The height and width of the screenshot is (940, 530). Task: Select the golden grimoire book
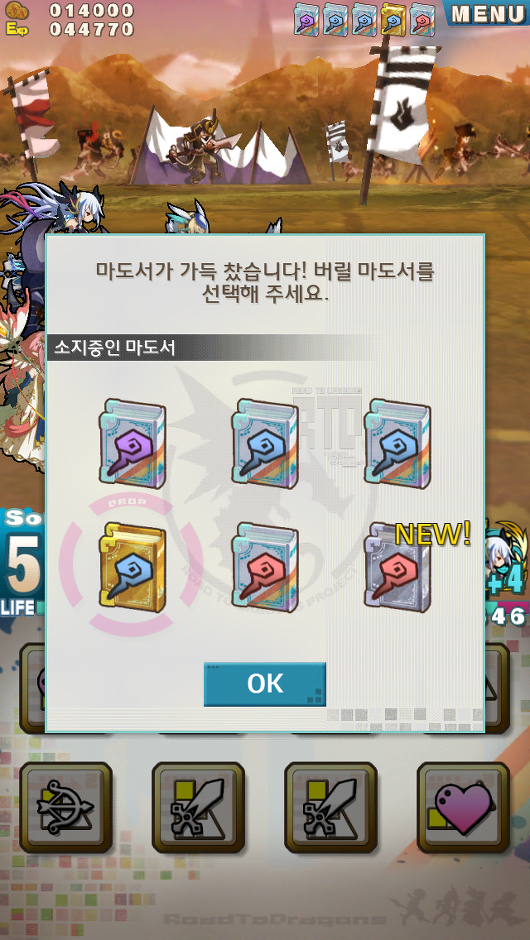132,567
